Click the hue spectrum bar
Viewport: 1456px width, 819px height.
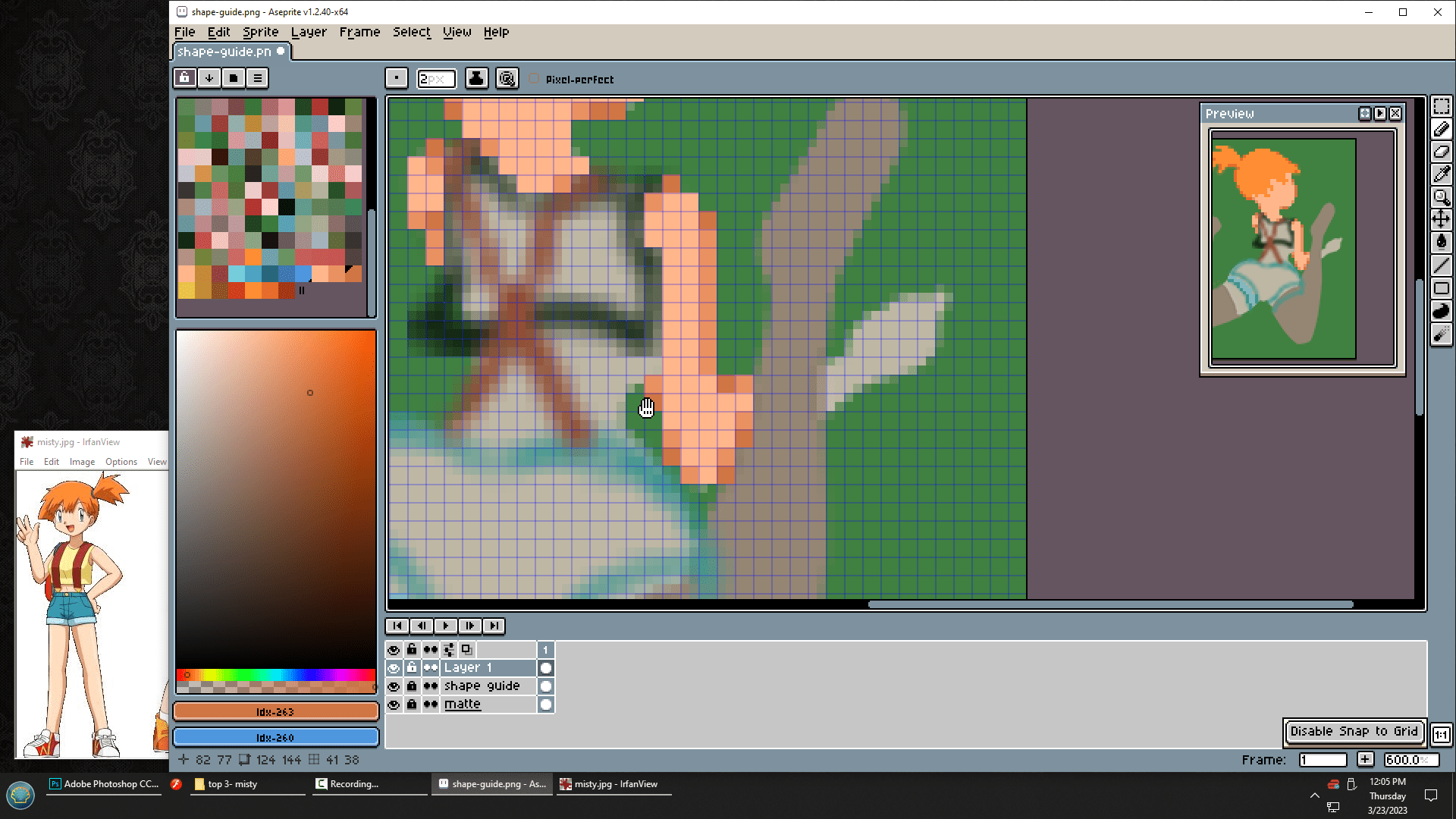point(276,674)
